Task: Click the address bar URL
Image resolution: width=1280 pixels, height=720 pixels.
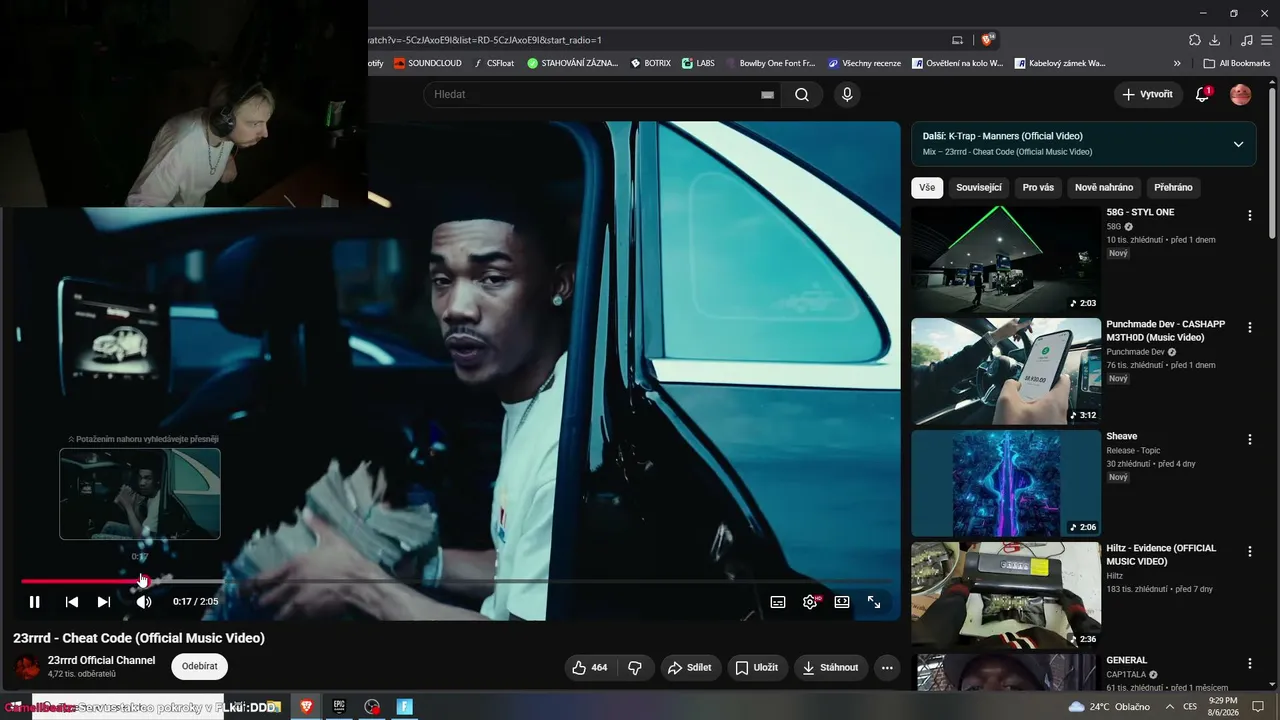Action: 485,40
